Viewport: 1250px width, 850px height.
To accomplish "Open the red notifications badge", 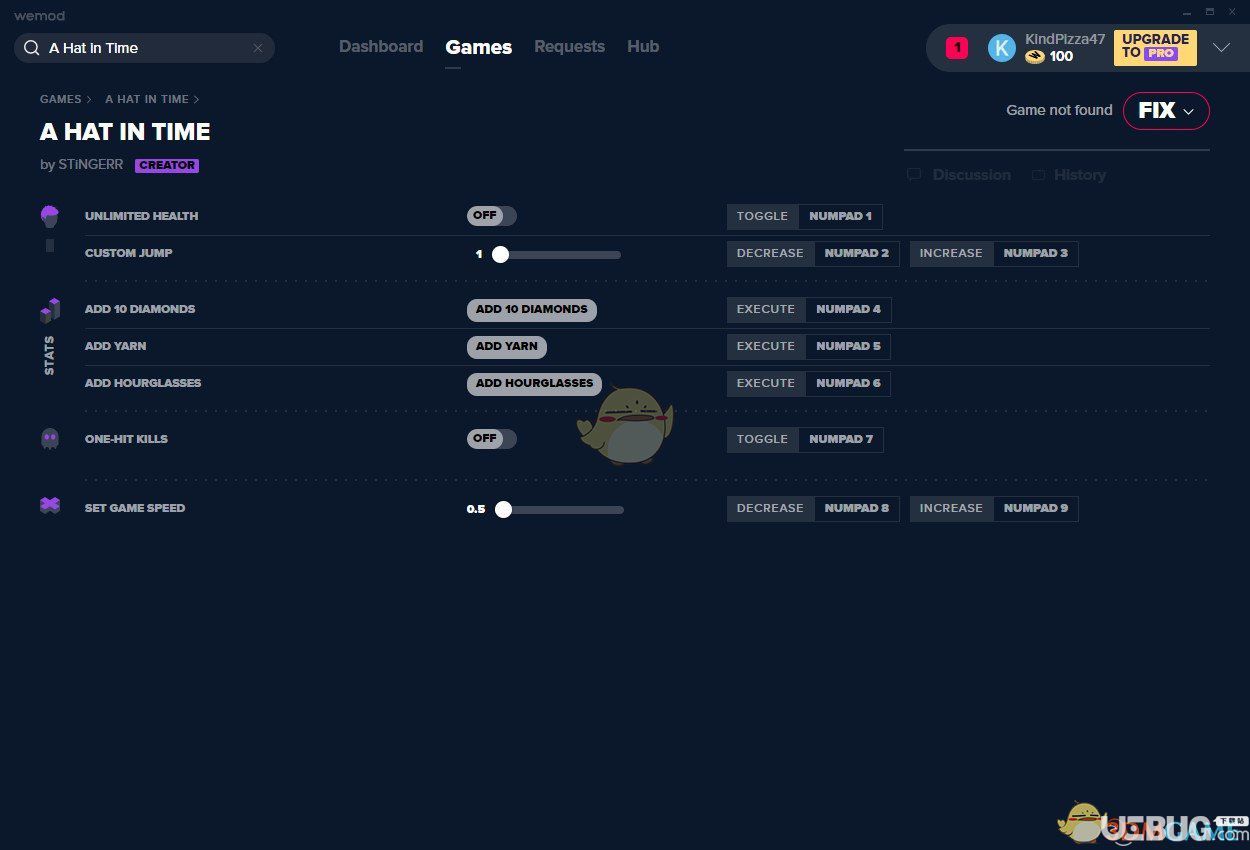I will point(957,48).
